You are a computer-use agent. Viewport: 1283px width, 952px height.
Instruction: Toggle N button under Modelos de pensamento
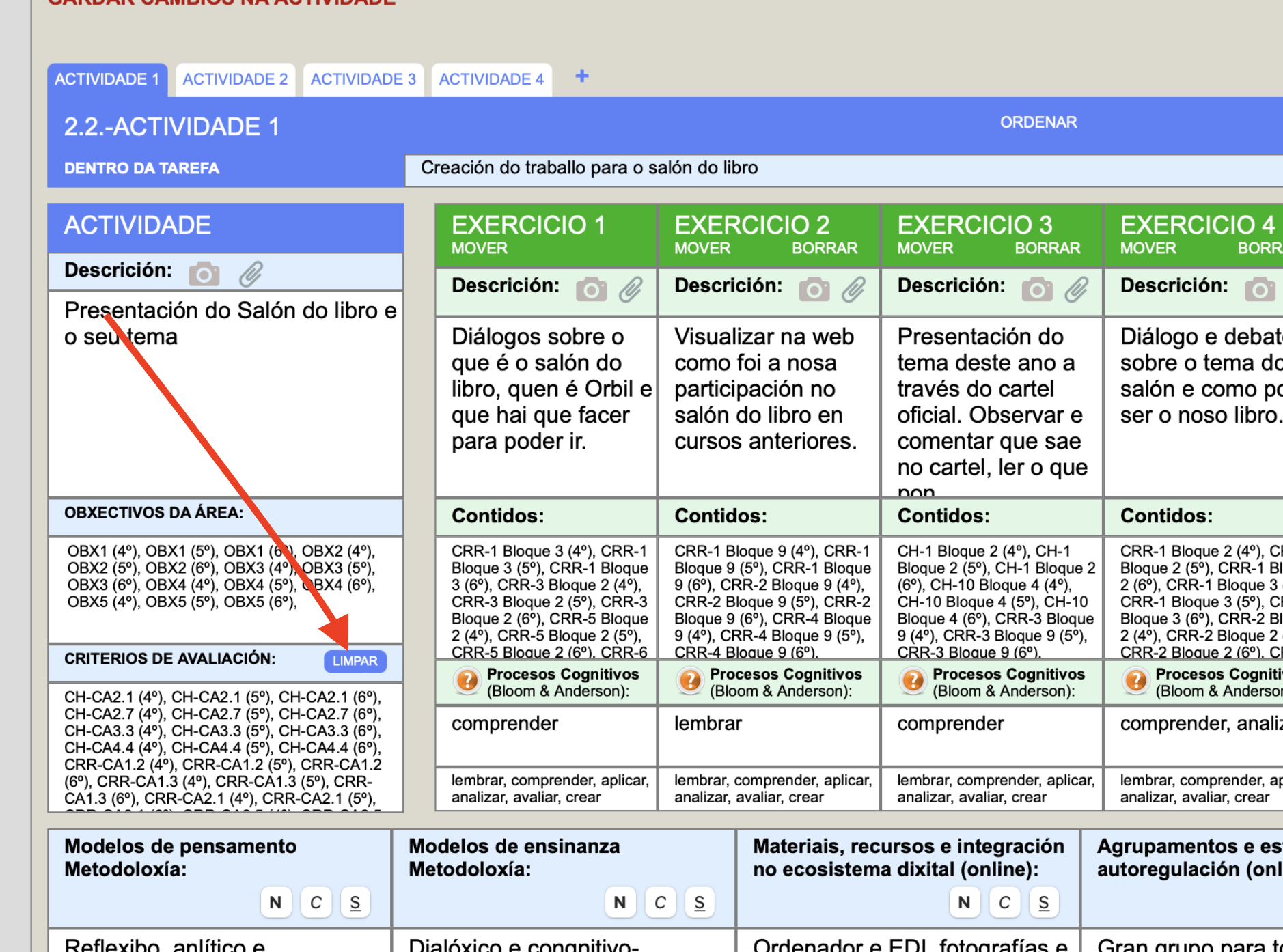click(x=276, y=903)
